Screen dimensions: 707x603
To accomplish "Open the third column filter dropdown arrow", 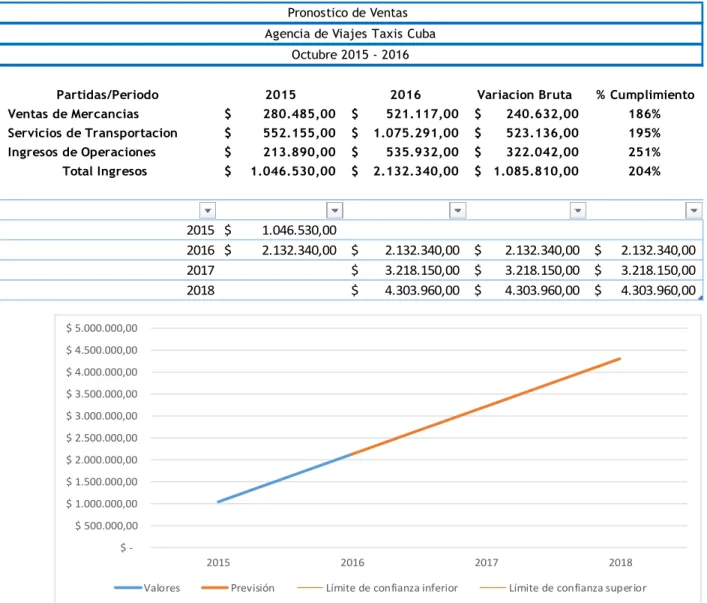I will 458,211.
